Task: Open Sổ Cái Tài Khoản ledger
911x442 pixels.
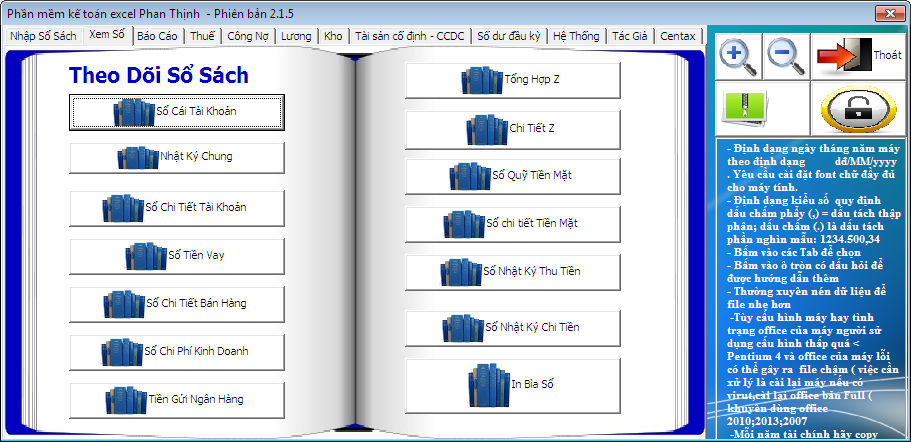Action: pos(177,112)
